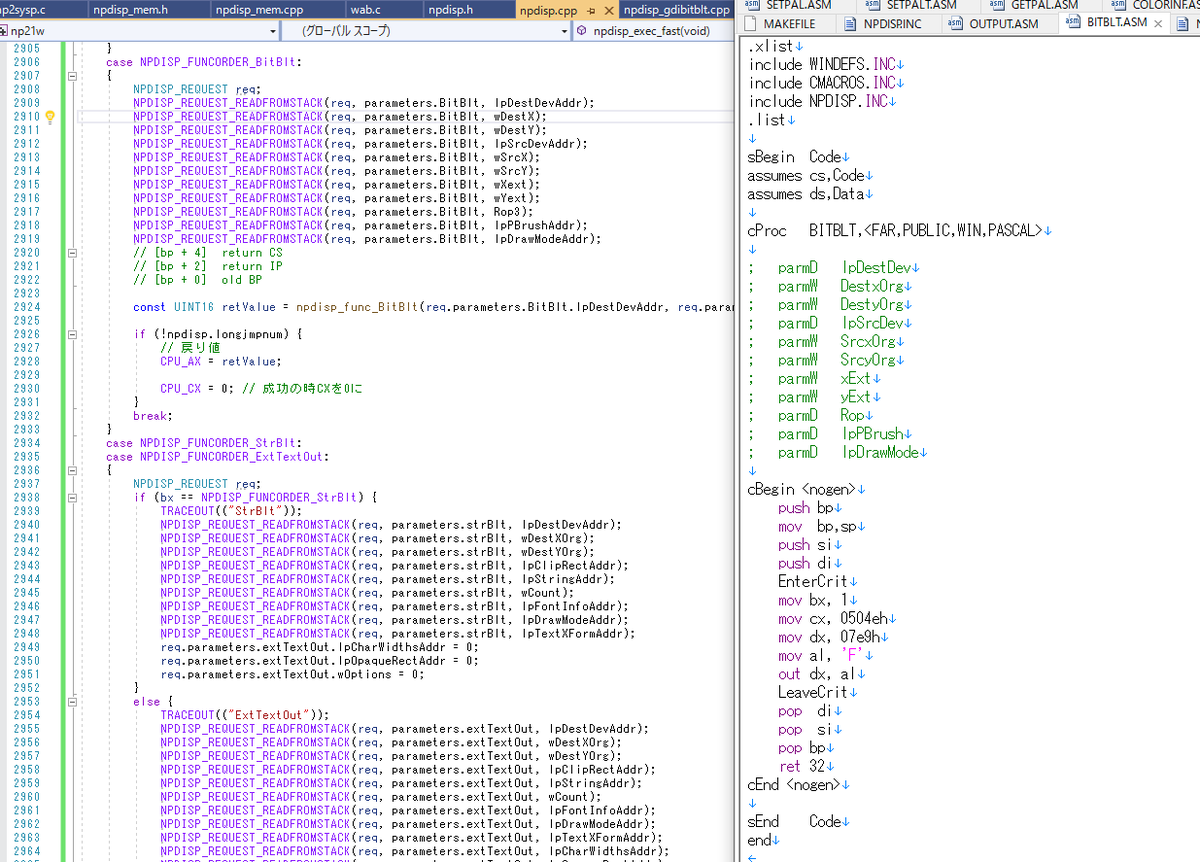1200x862 pixels.
Task: Click the 'mov cx, 0504eh' line
Action: [x=833, y=619]
